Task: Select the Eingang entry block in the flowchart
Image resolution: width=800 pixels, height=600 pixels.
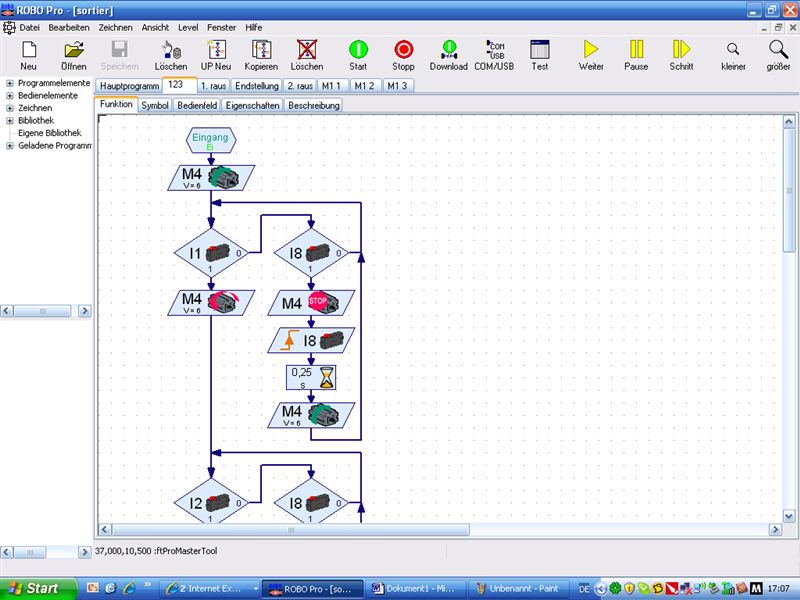Action: [x=211, y=140]
